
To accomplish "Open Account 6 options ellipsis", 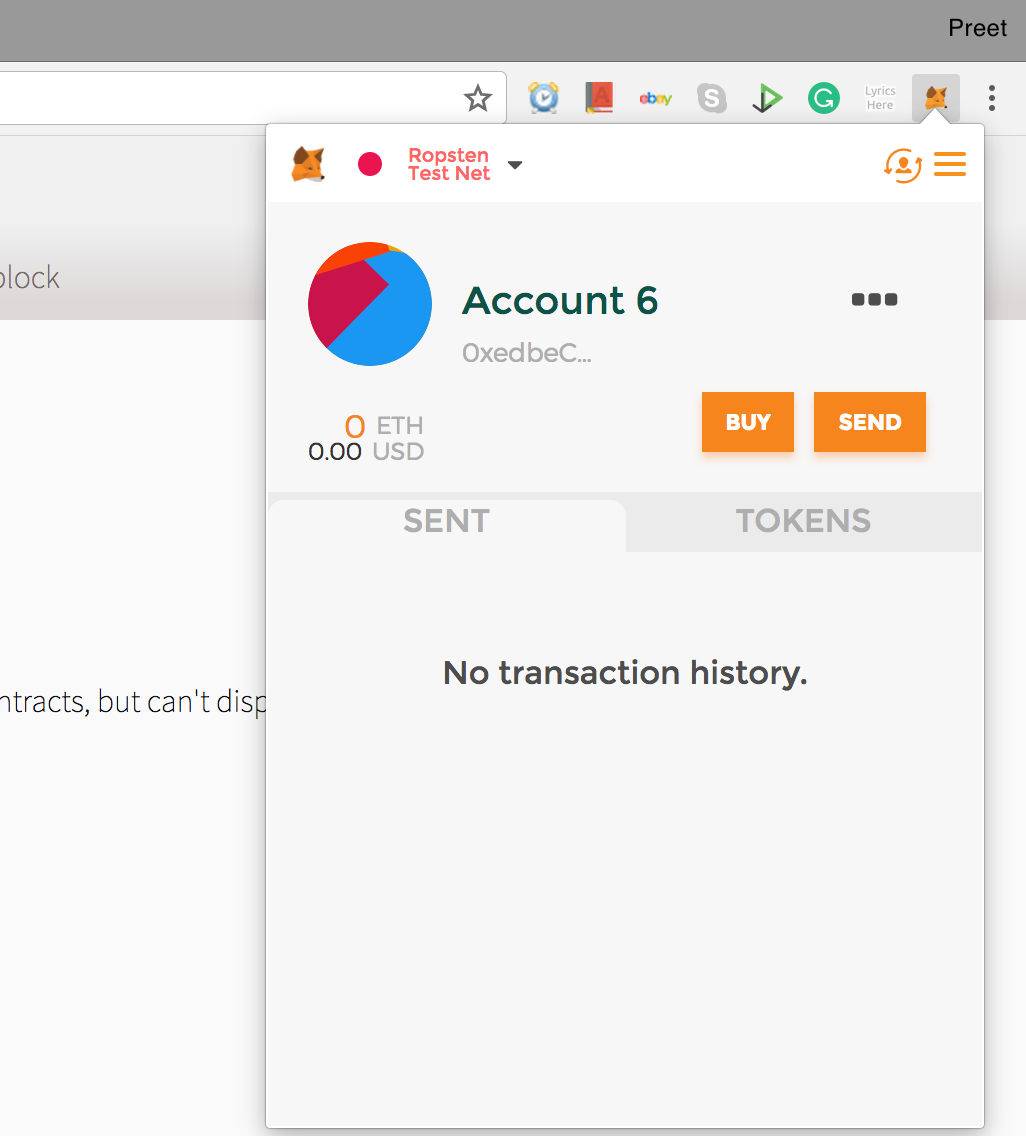I will click(875, 299).
